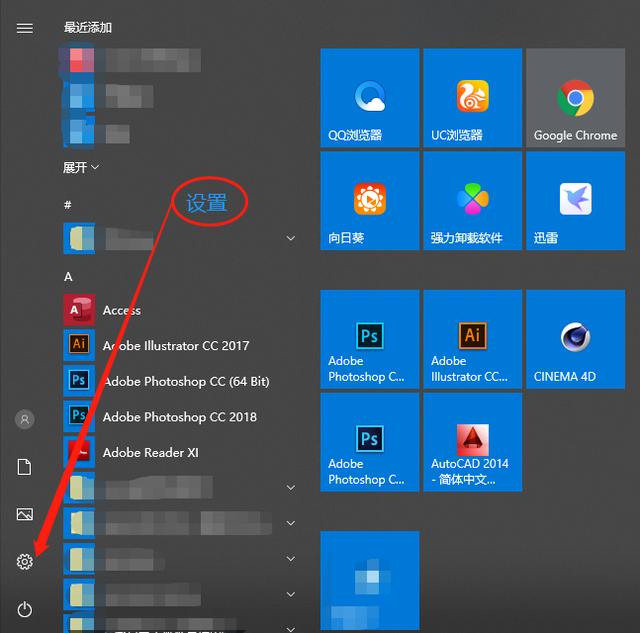640x633 pixels.
Task: Open the AutoCAD 2014 tile
Action: (473, 442)
